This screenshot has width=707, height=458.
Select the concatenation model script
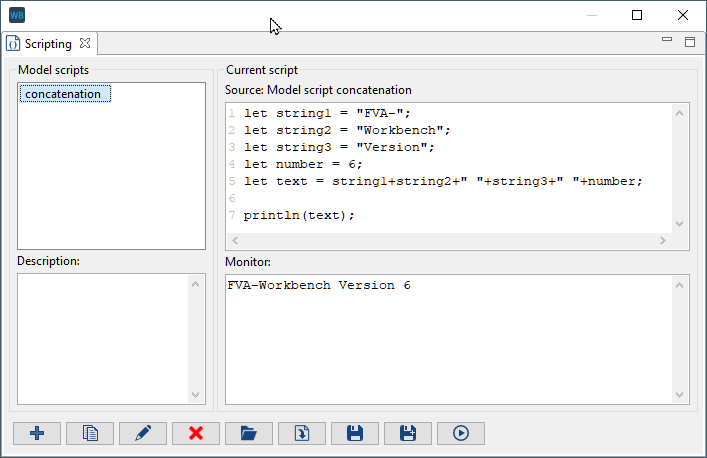64,94
